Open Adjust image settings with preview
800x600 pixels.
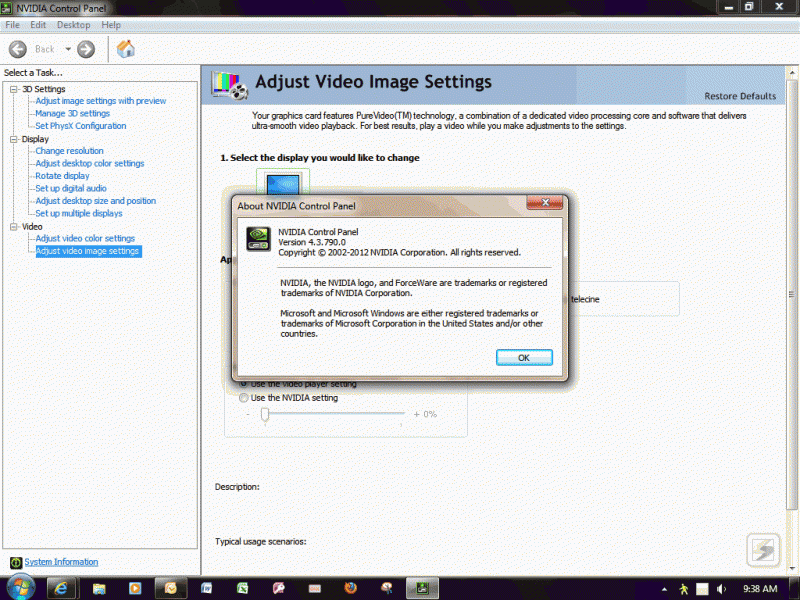click(x=101, y=101)
